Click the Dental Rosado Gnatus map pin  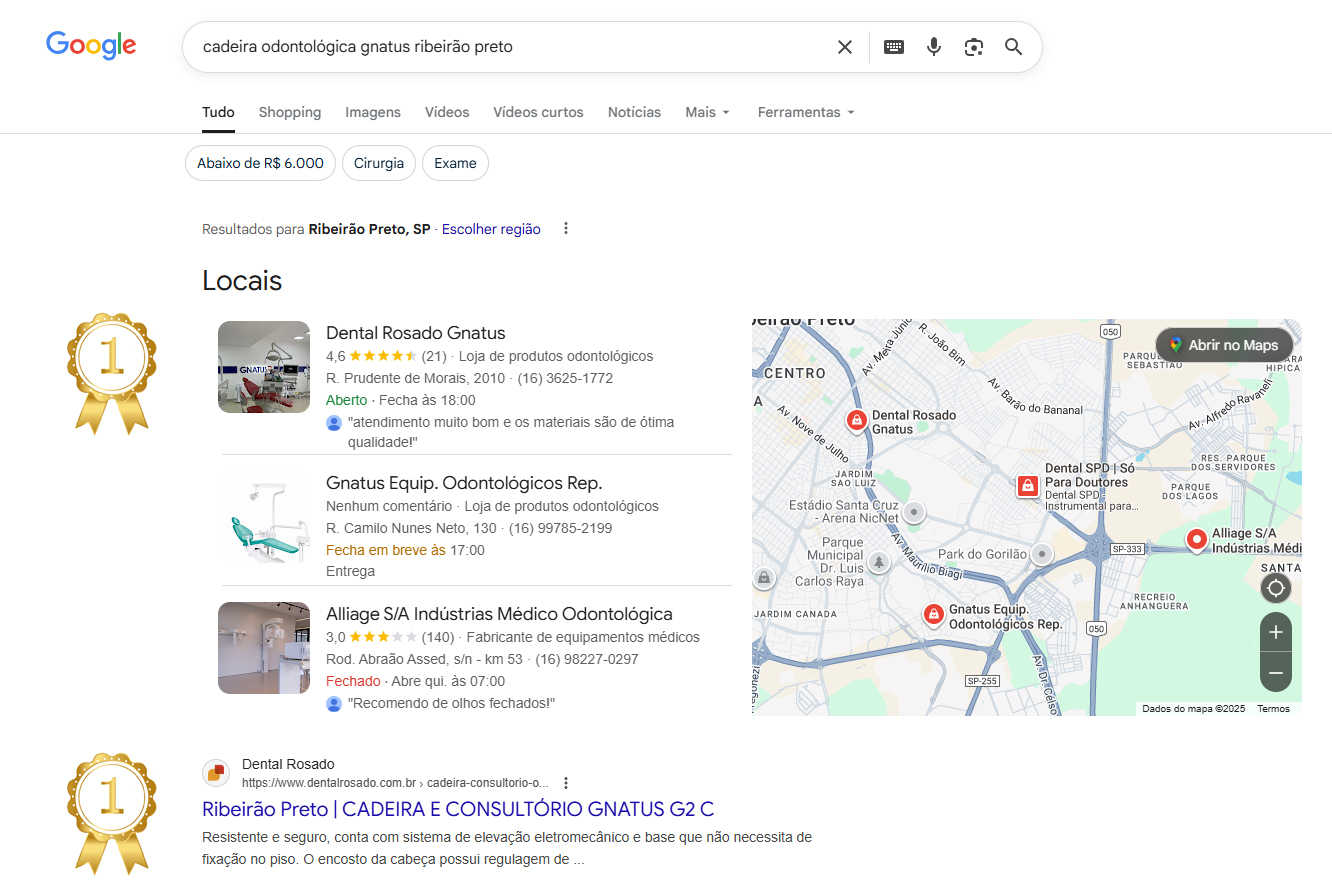pyautogui.click(x=856, y=421)
